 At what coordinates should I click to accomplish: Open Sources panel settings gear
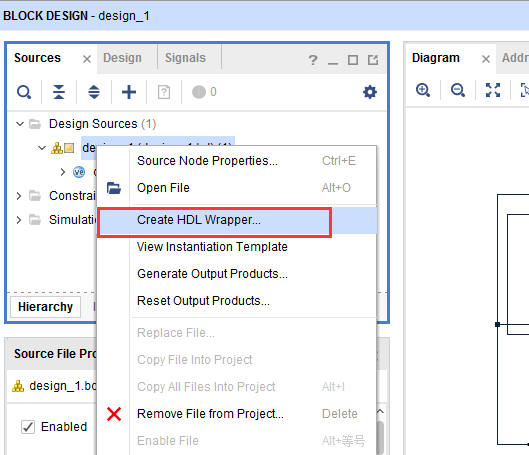370,92
